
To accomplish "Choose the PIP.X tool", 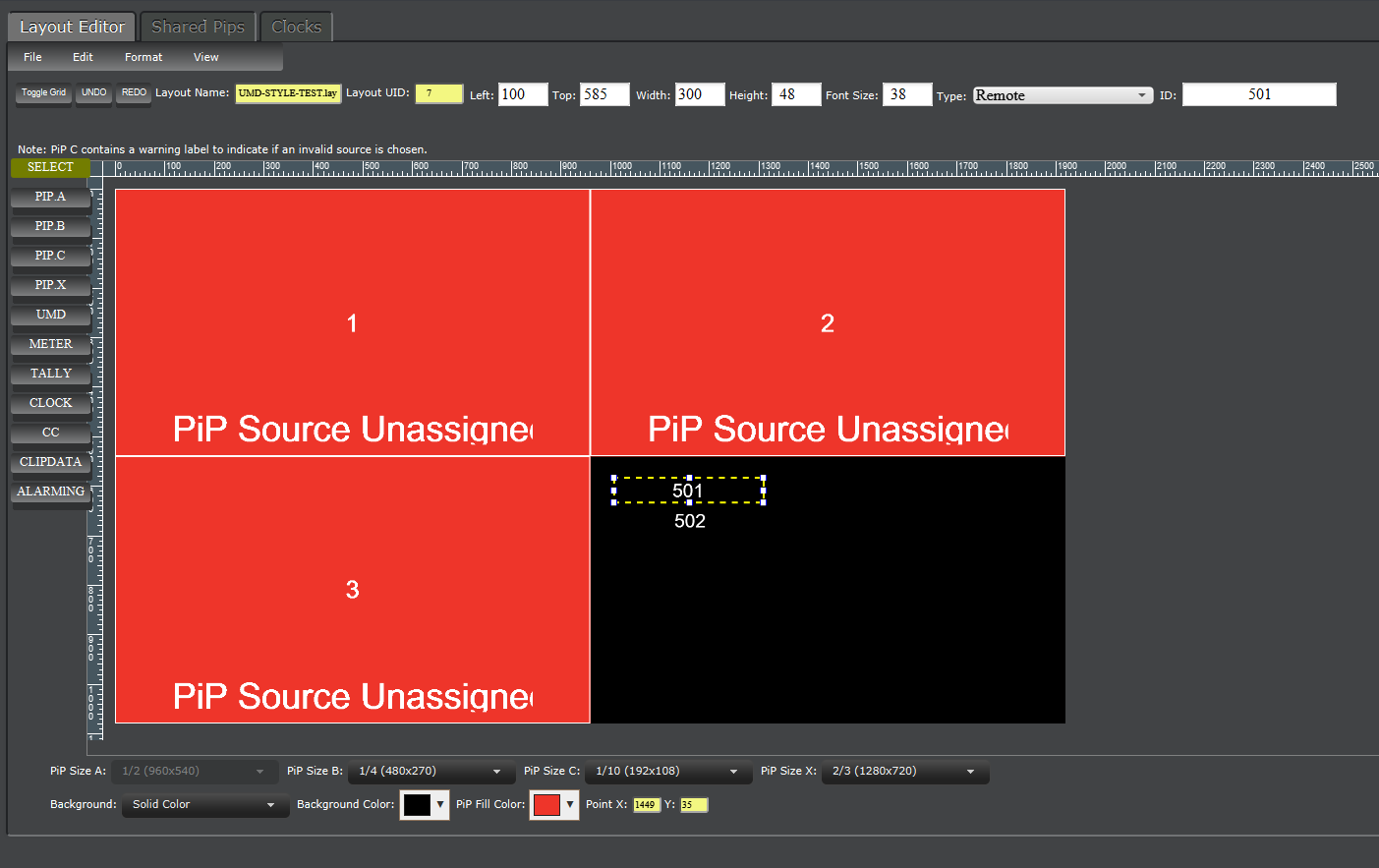I will tap(50, 285).
